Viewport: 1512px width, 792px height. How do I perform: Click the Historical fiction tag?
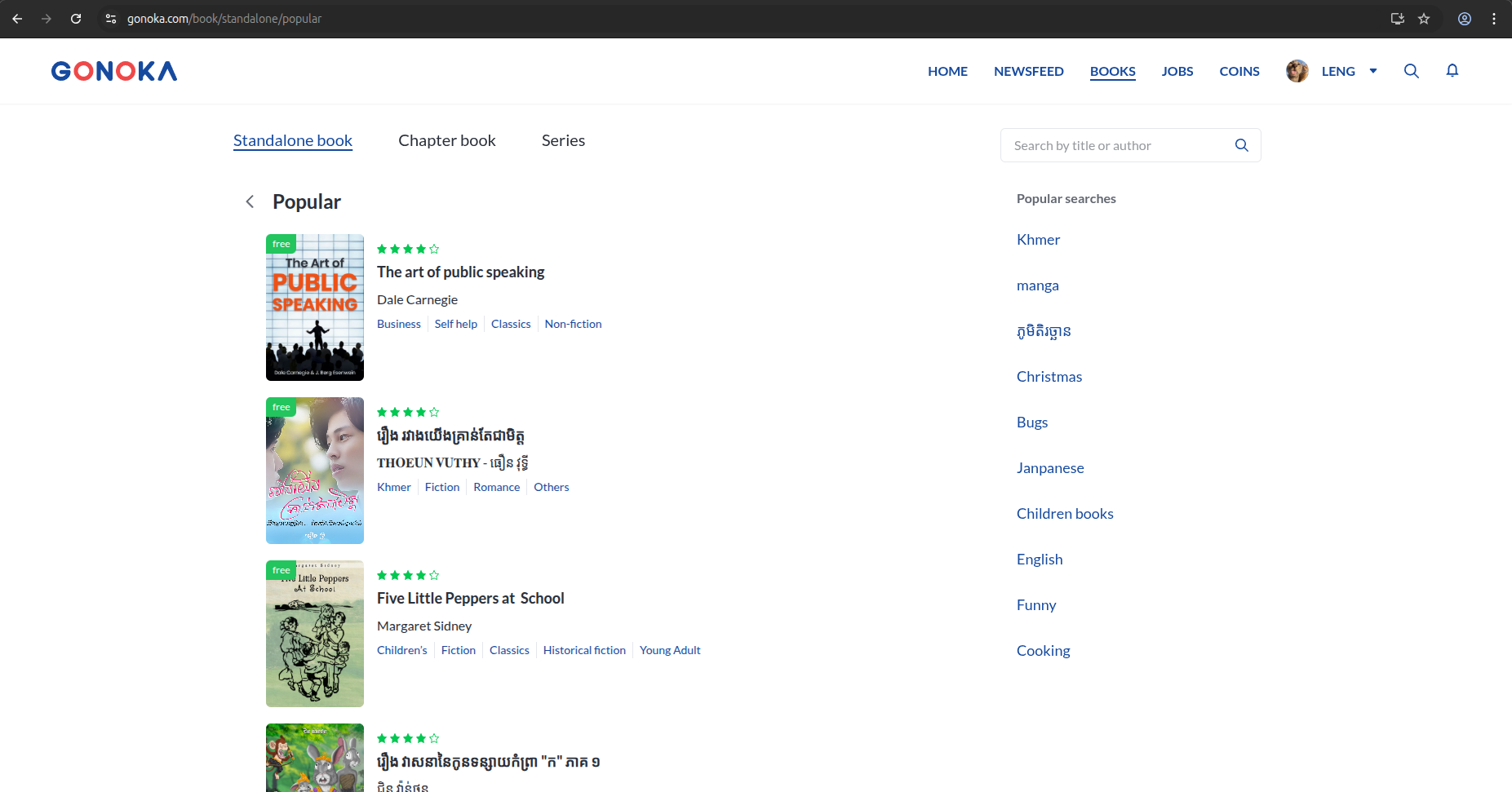(x=584, y=650)
